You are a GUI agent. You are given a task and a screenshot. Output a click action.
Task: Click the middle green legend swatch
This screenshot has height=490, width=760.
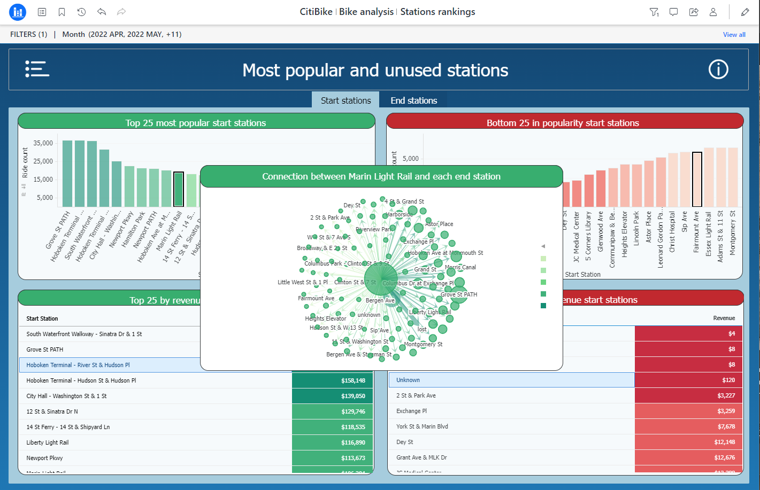[x=543, y=282]
